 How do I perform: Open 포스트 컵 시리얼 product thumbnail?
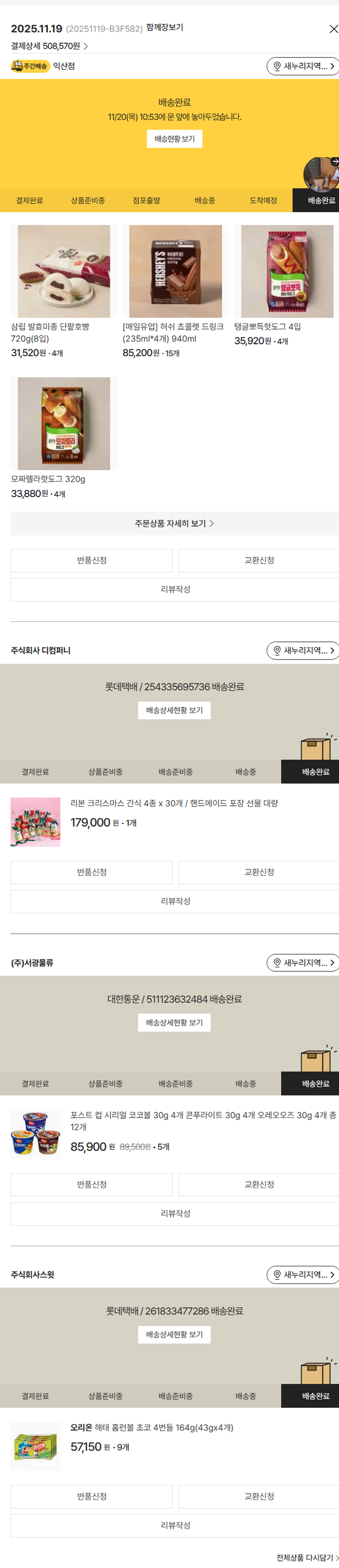(35, 1133)
